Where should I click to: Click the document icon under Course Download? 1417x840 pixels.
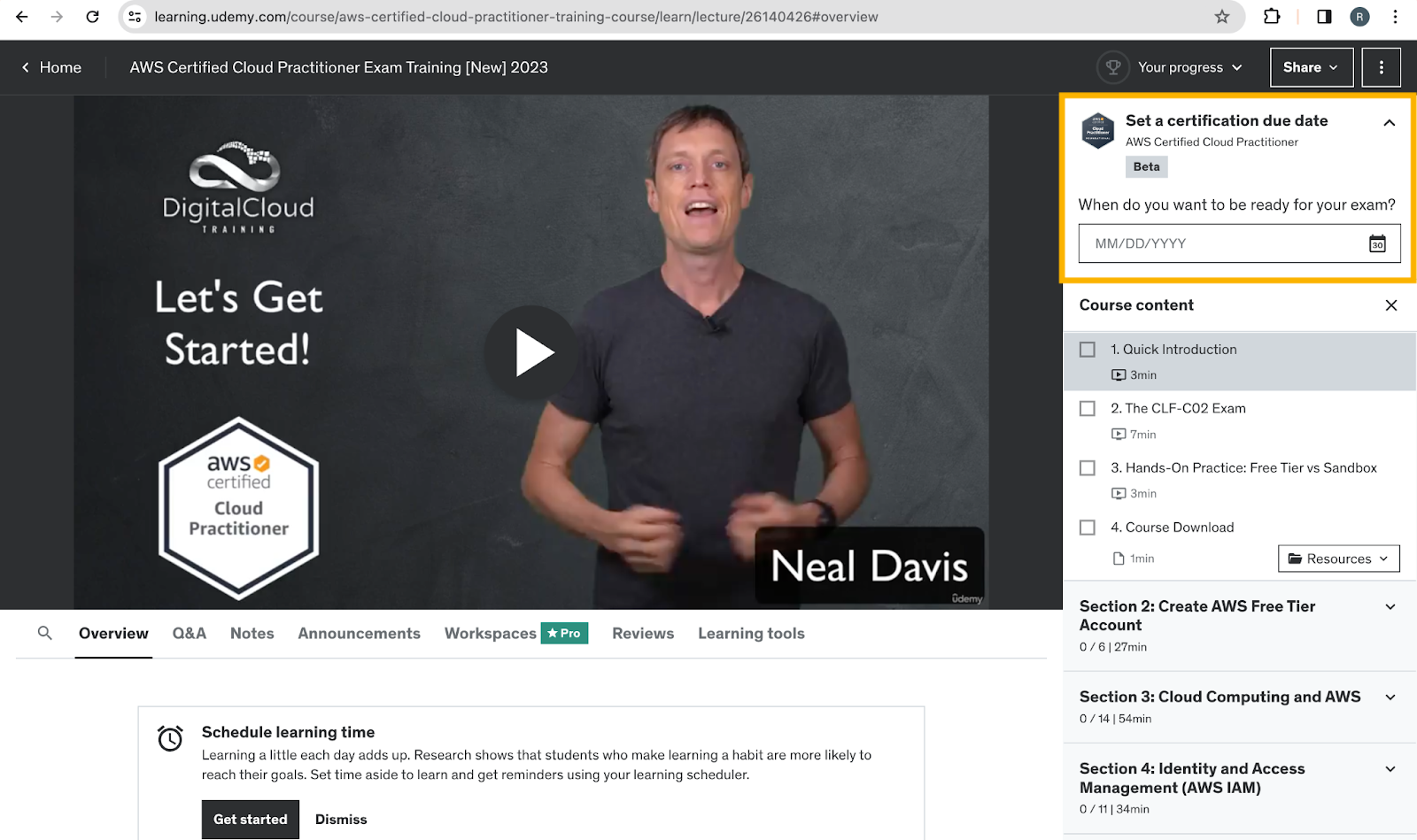(x=1119, y=559)
